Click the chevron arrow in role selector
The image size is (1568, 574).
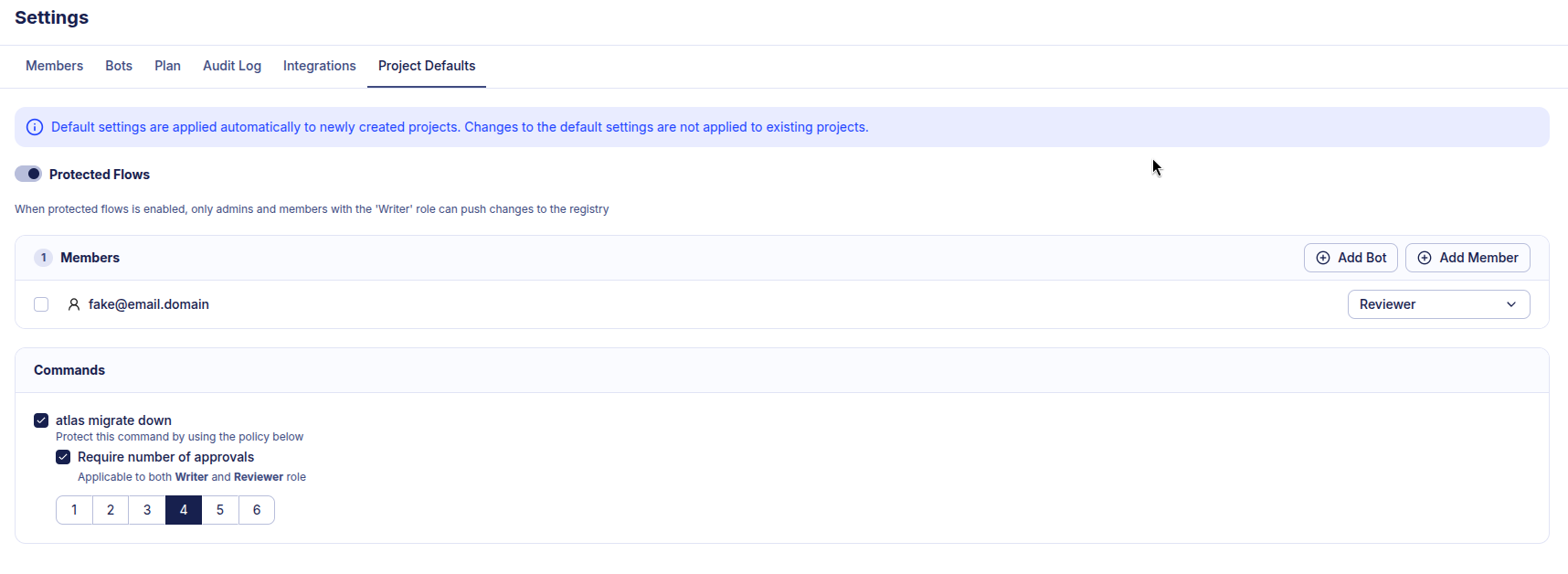1511,304
